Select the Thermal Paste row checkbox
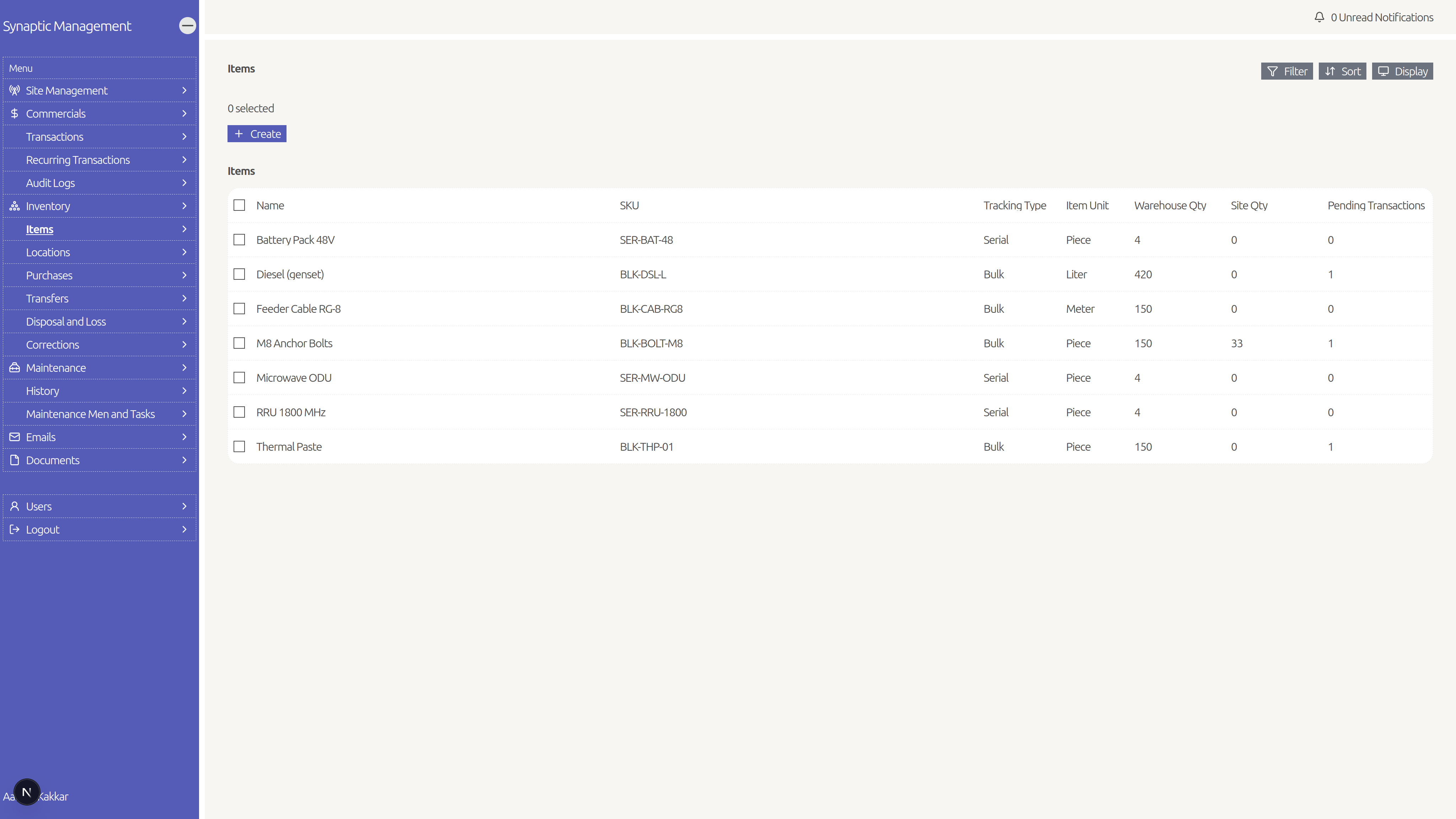 pyautogui.click(x=239, y=446)
